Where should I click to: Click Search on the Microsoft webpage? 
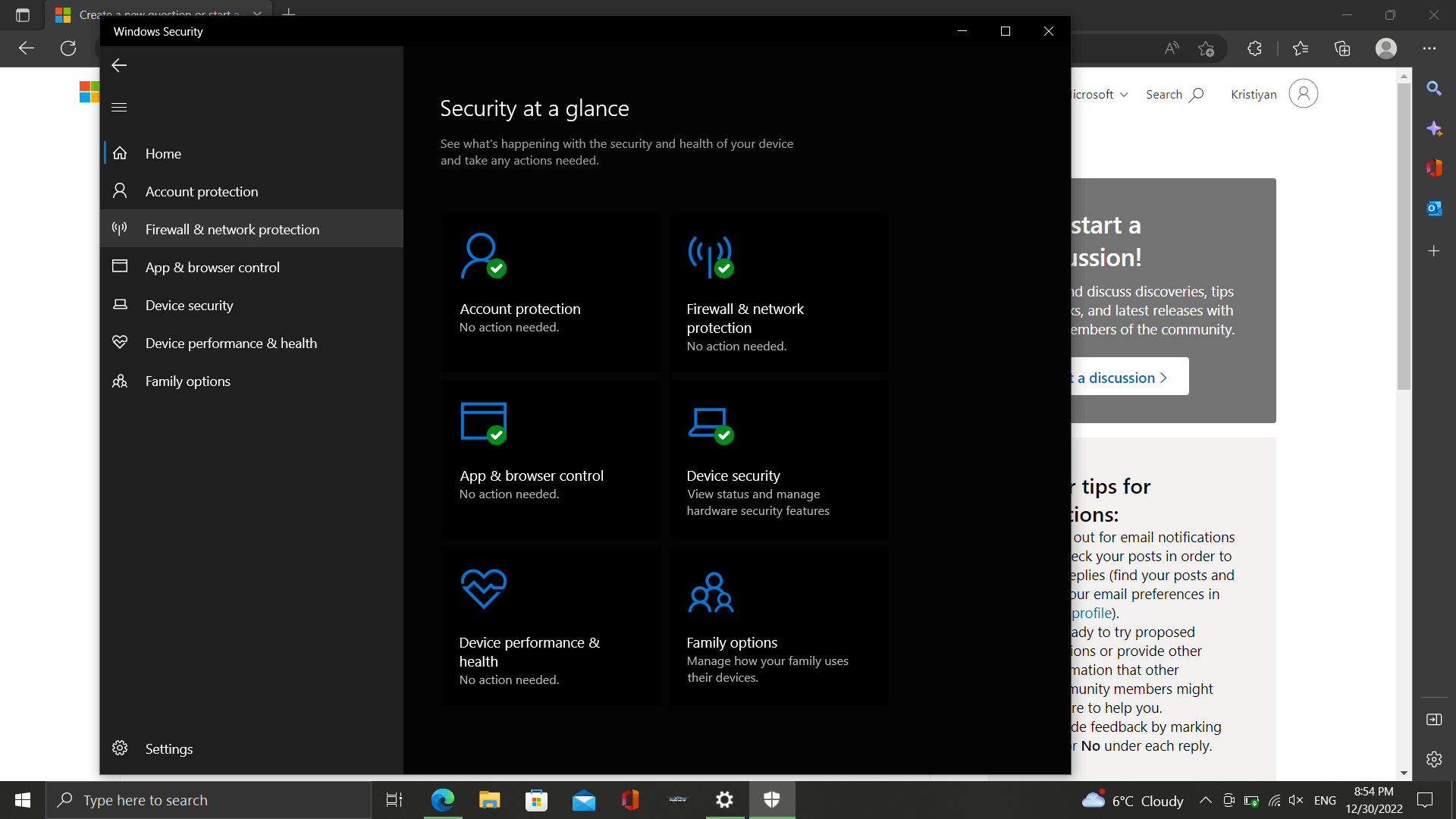(1175, 95)
